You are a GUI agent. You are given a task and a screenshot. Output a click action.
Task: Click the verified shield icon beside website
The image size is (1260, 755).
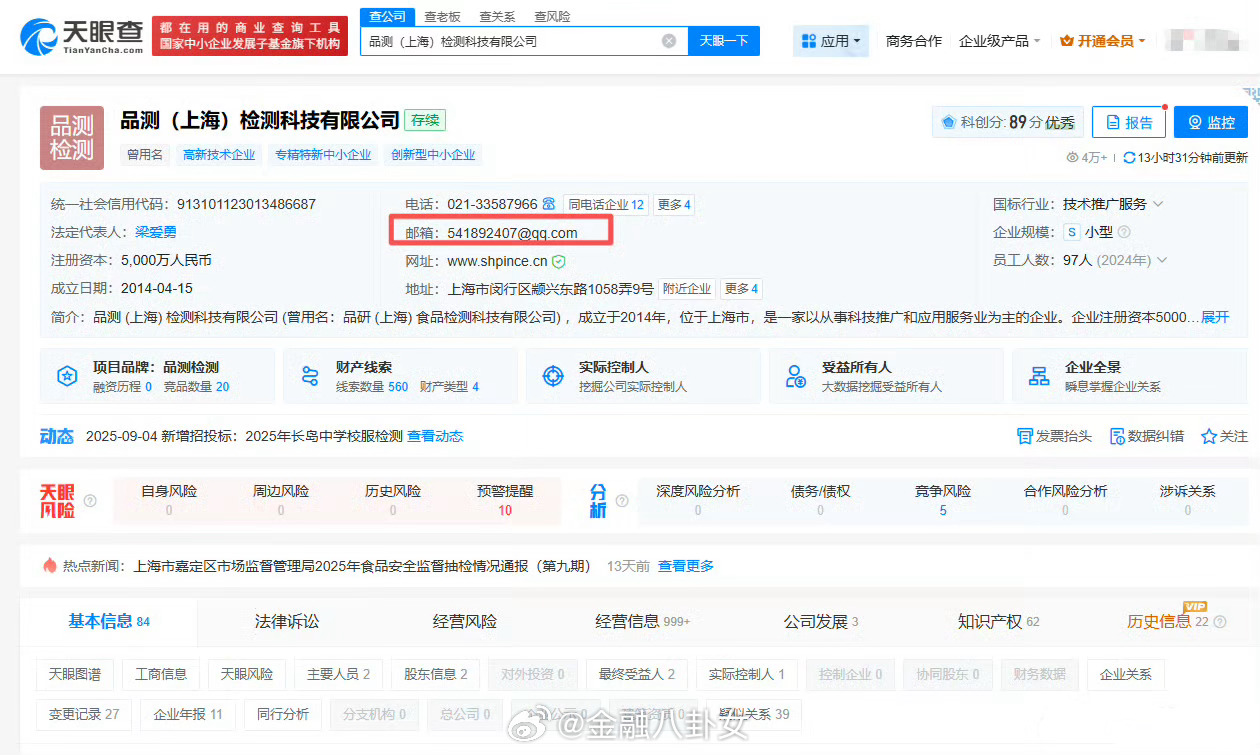click(558, 261)
